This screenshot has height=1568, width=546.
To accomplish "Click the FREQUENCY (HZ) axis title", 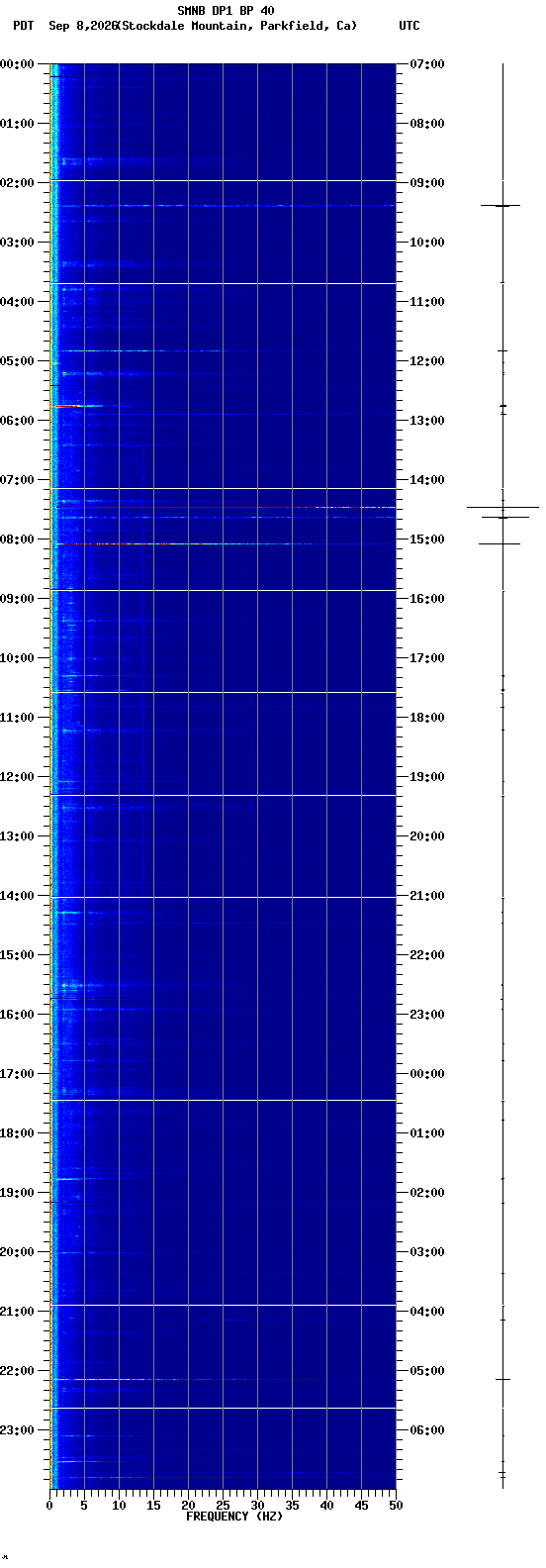I will pos(234,1517).
